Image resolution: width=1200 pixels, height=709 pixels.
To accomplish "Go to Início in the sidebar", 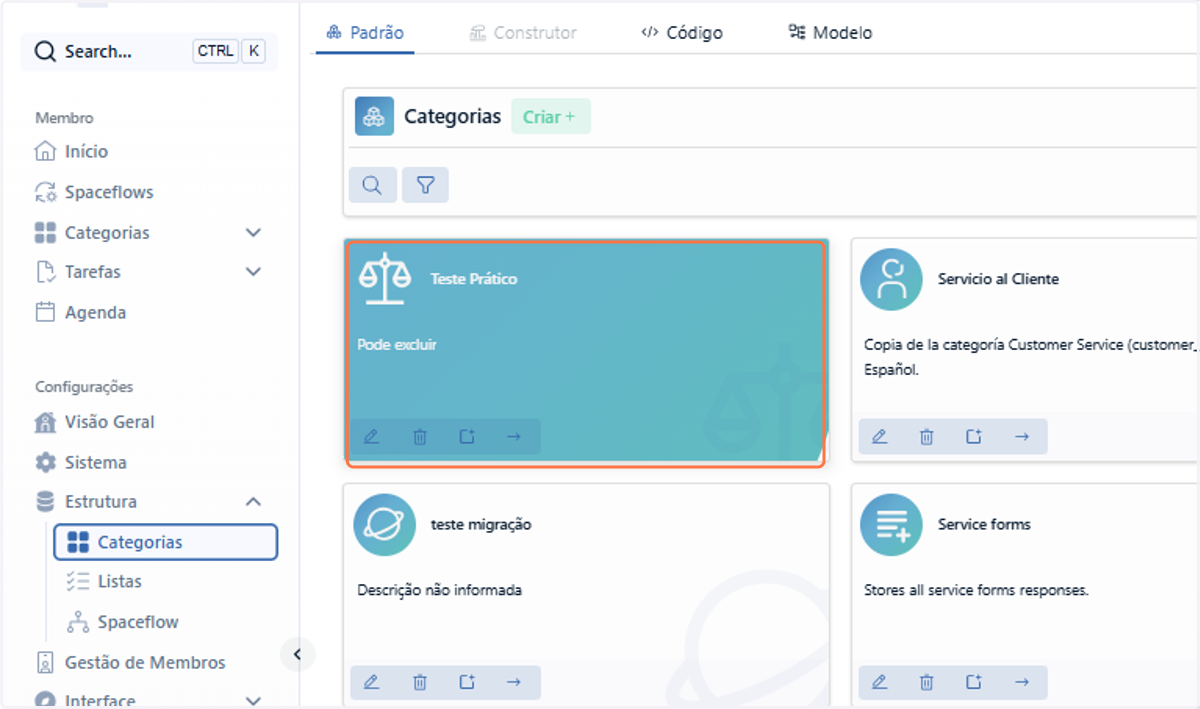I will pos(72,152).
